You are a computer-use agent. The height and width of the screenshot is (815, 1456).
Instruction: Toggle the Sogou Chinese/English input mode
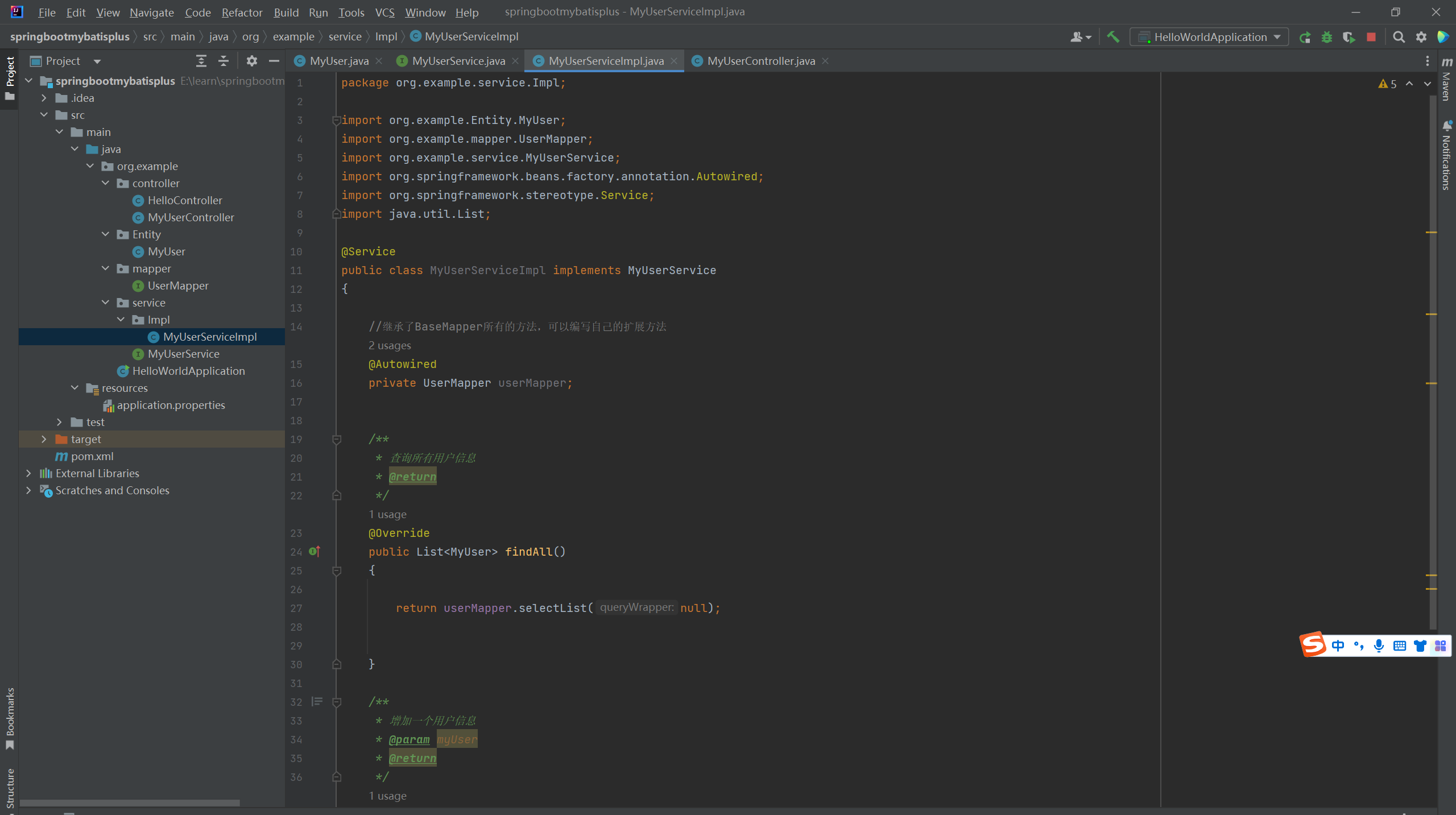1338,646
